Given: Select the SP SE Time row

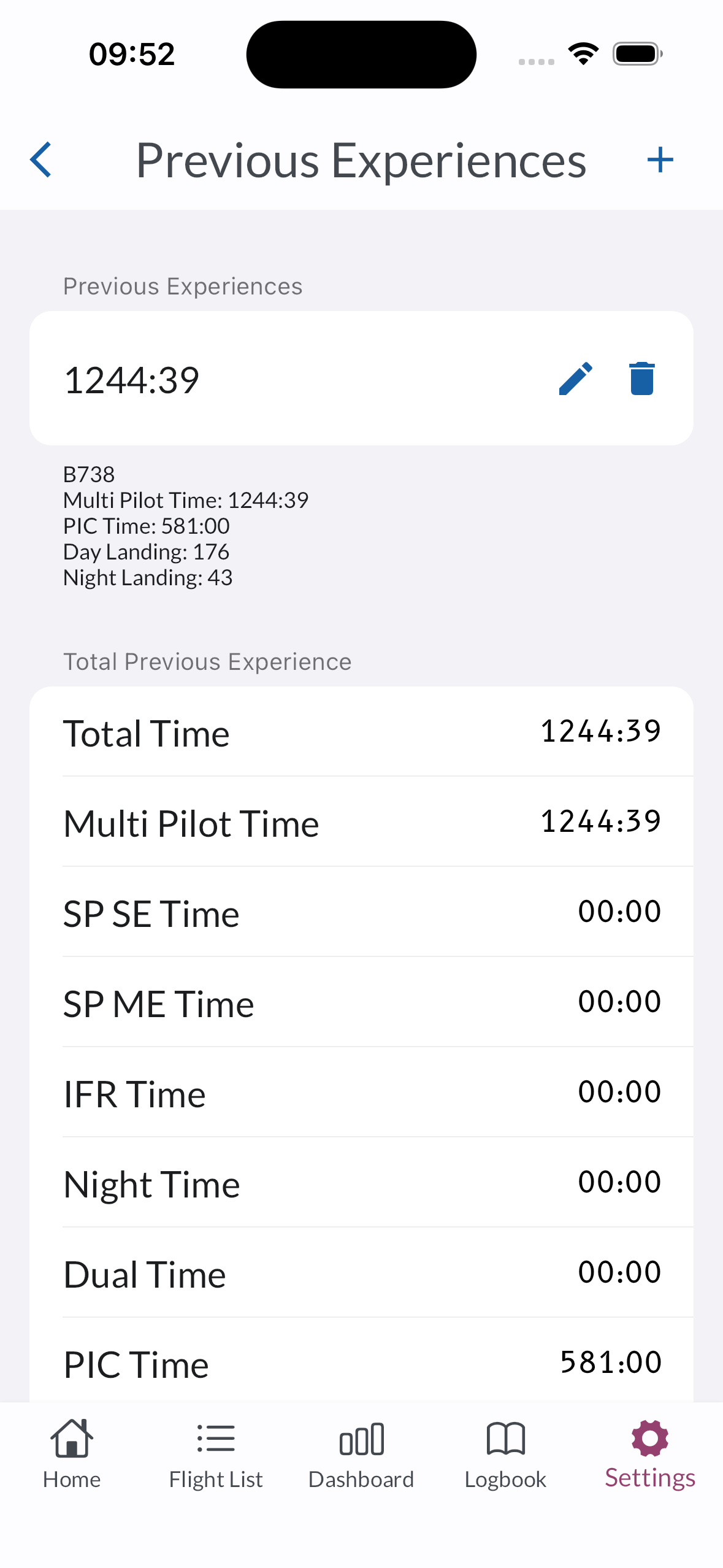Looking at the screenshot, I should click(361, 912).
